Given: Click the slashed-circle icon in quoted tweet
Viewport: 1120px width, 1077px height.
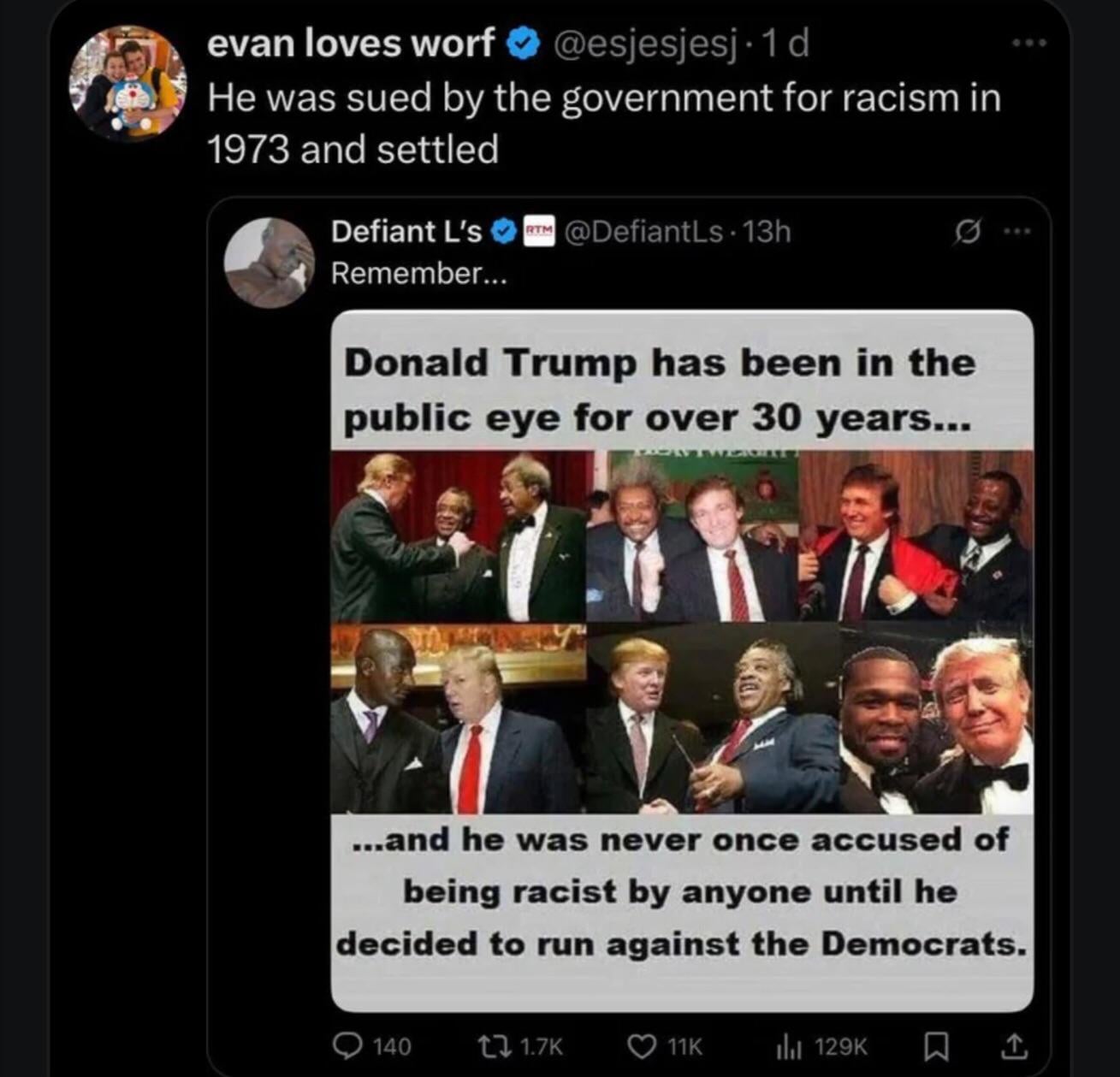Looking at the screenshot, I should click(968, 231).
